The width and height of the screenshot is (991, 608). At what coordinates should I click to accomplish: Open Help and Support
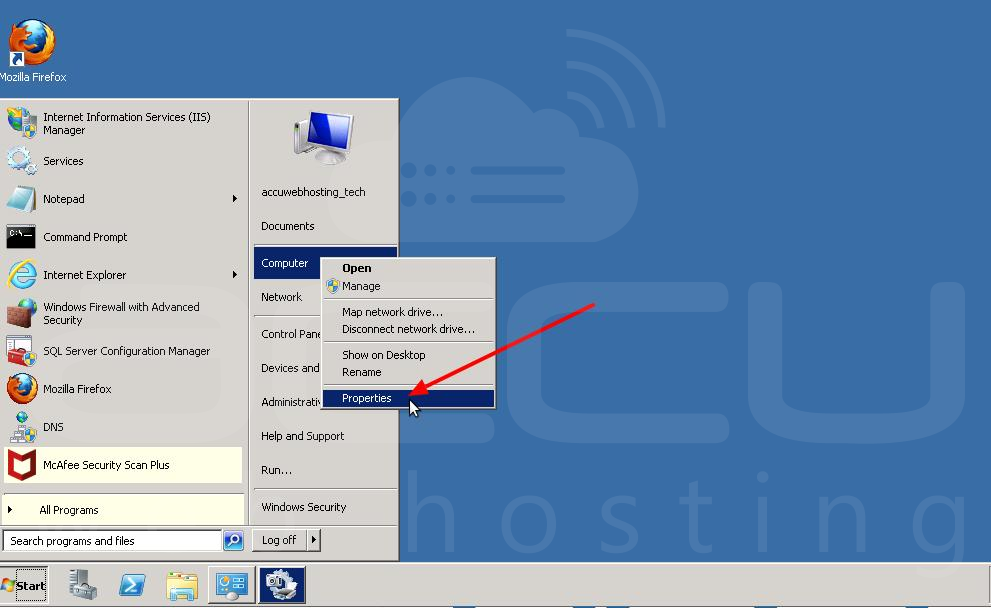click(302, 436)
